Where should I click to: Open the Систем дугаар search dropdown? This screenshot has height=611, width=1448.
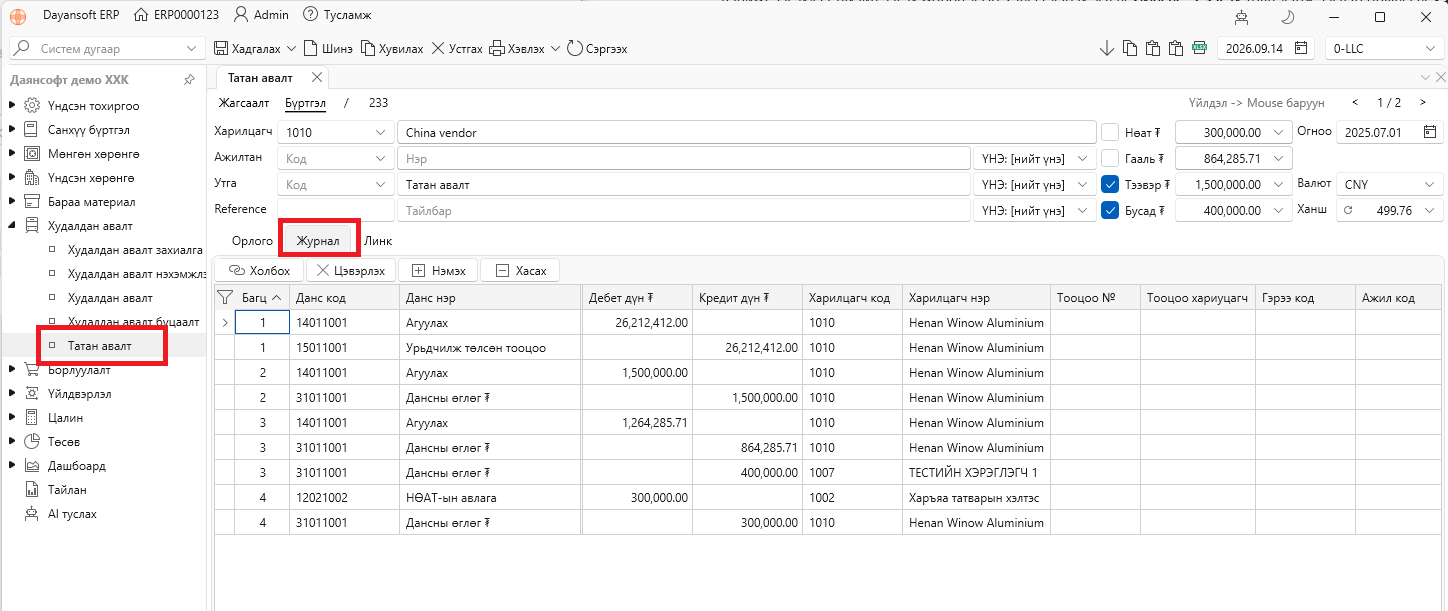192,48
